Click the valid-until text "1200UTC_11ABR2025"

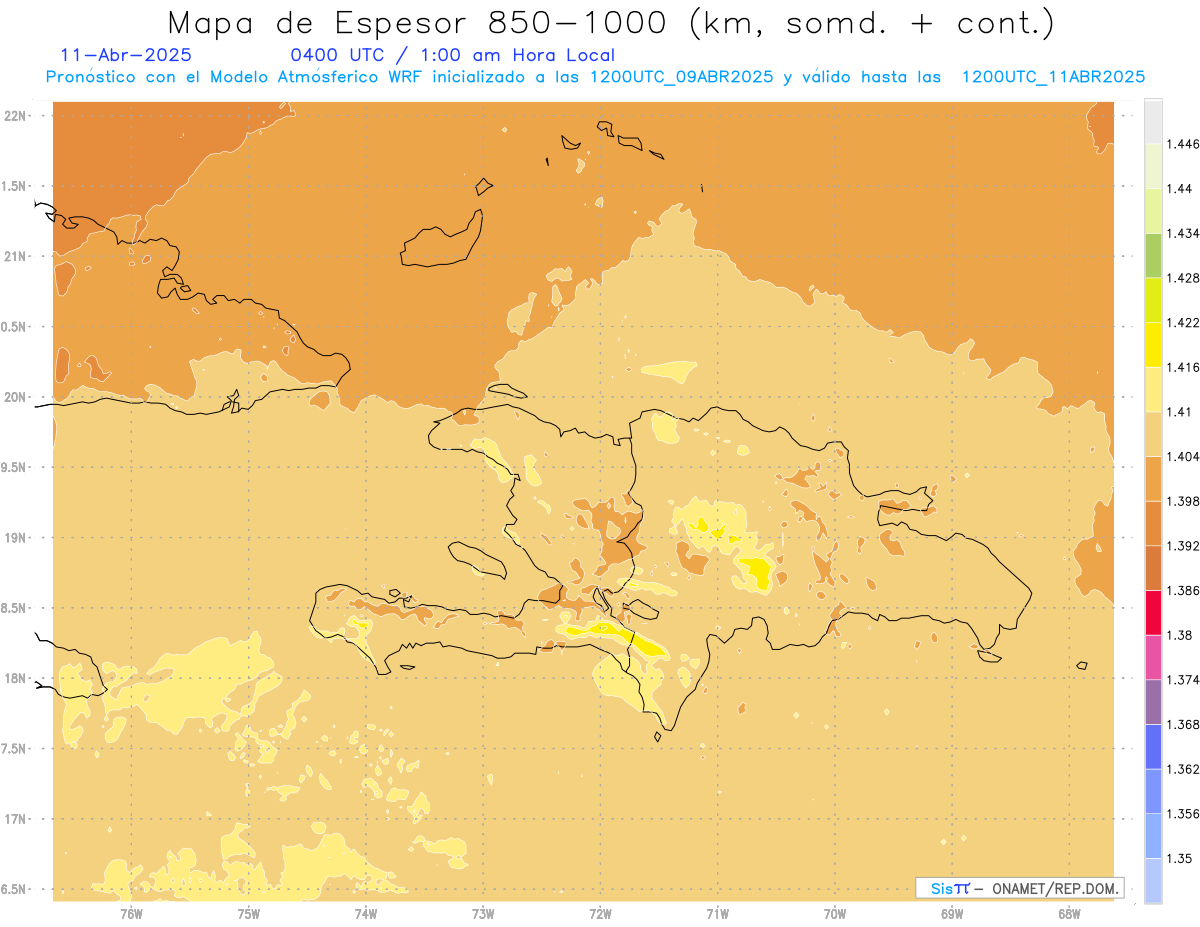click(x=1053, y=77)
